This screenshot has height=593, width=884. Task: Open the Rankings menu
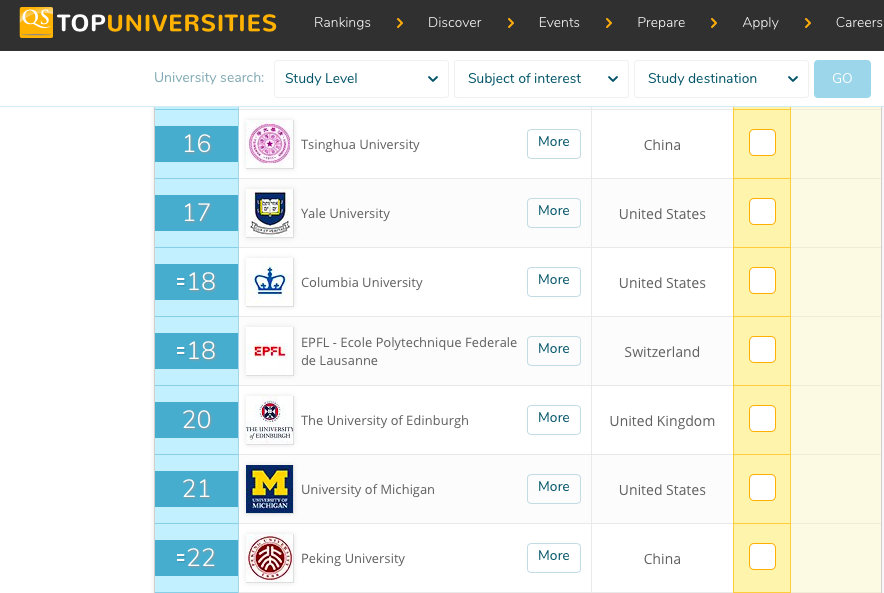(342, 23)
